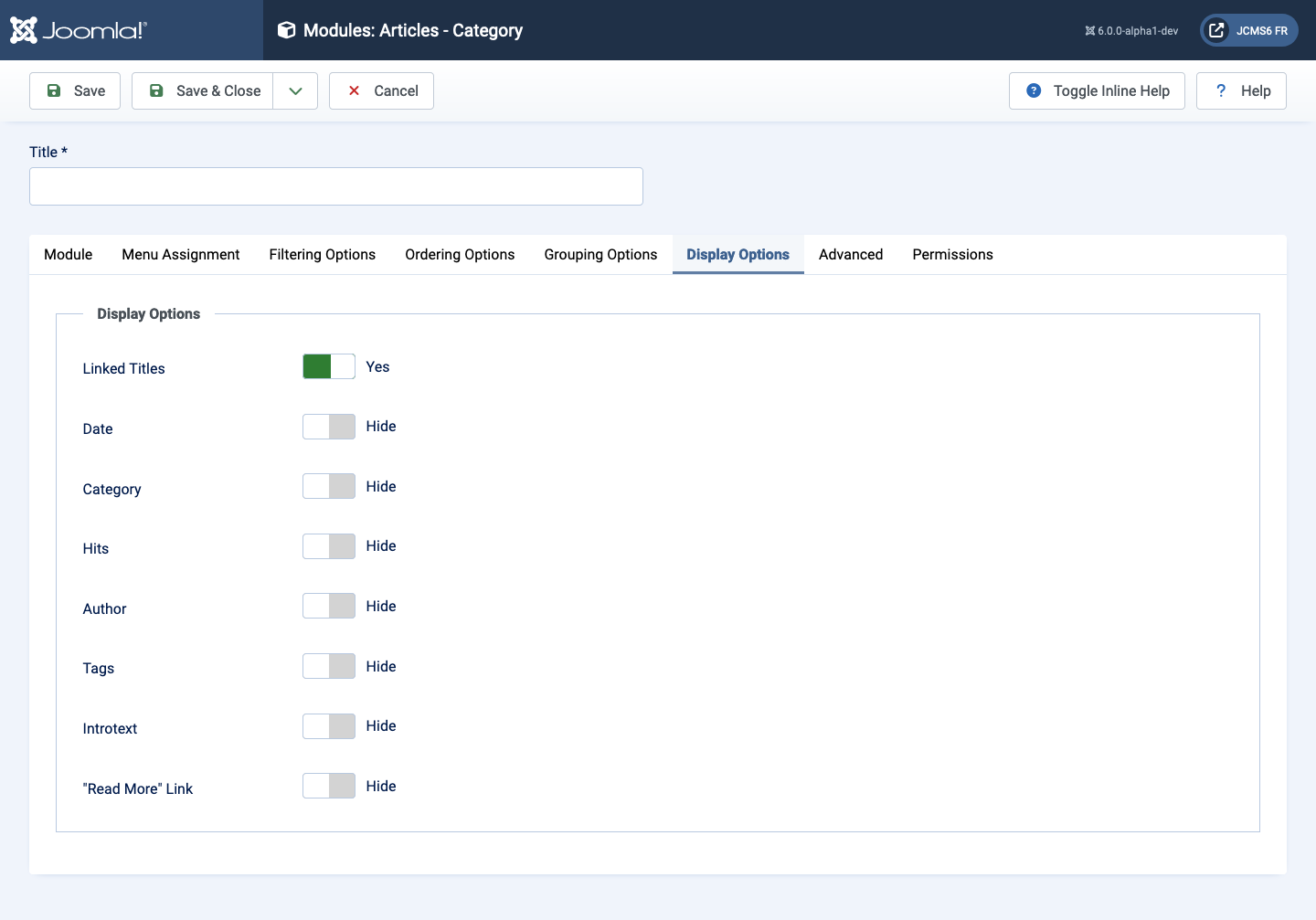Click the Introtext label
This screenshot has width=1316, height=920.
click(x=110, y=728)
